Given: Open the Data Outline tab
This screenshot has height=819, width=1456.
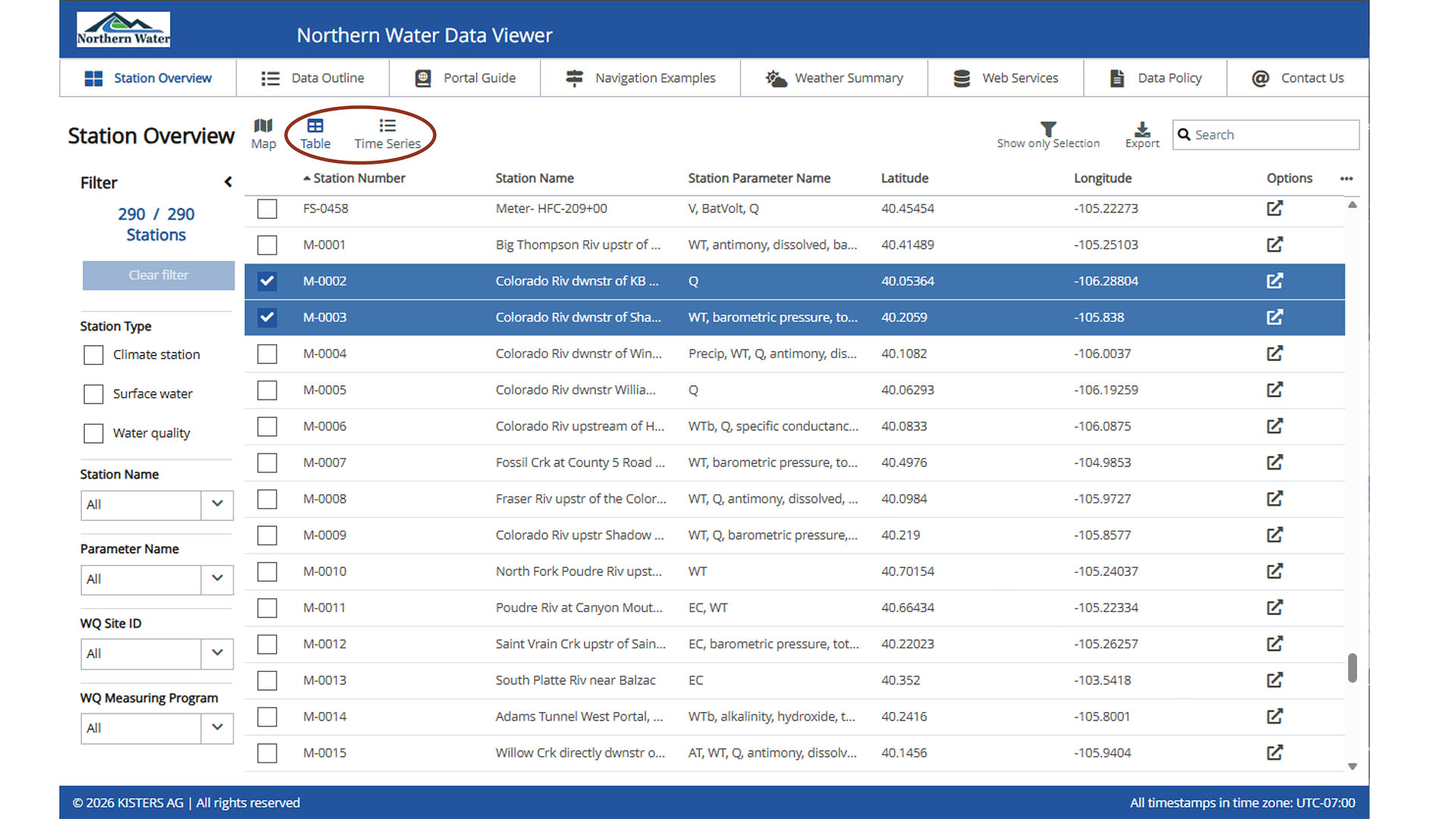Looking at the screenshot, I should point(312,78).
